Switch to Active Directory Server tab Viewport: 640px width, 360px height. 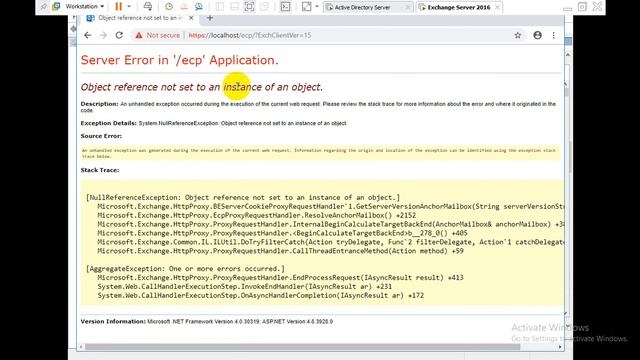[362, 7]
